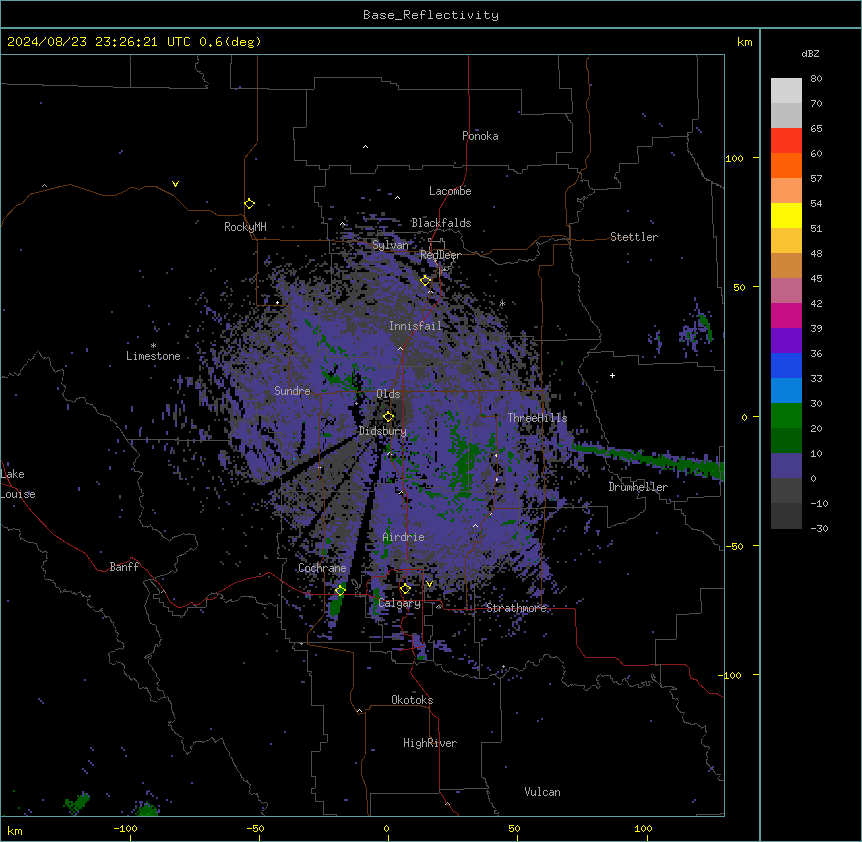Select the yellow diamond marker between Olds and Didsbury
The height and width of the screenshot is (842, 862).
388,417
